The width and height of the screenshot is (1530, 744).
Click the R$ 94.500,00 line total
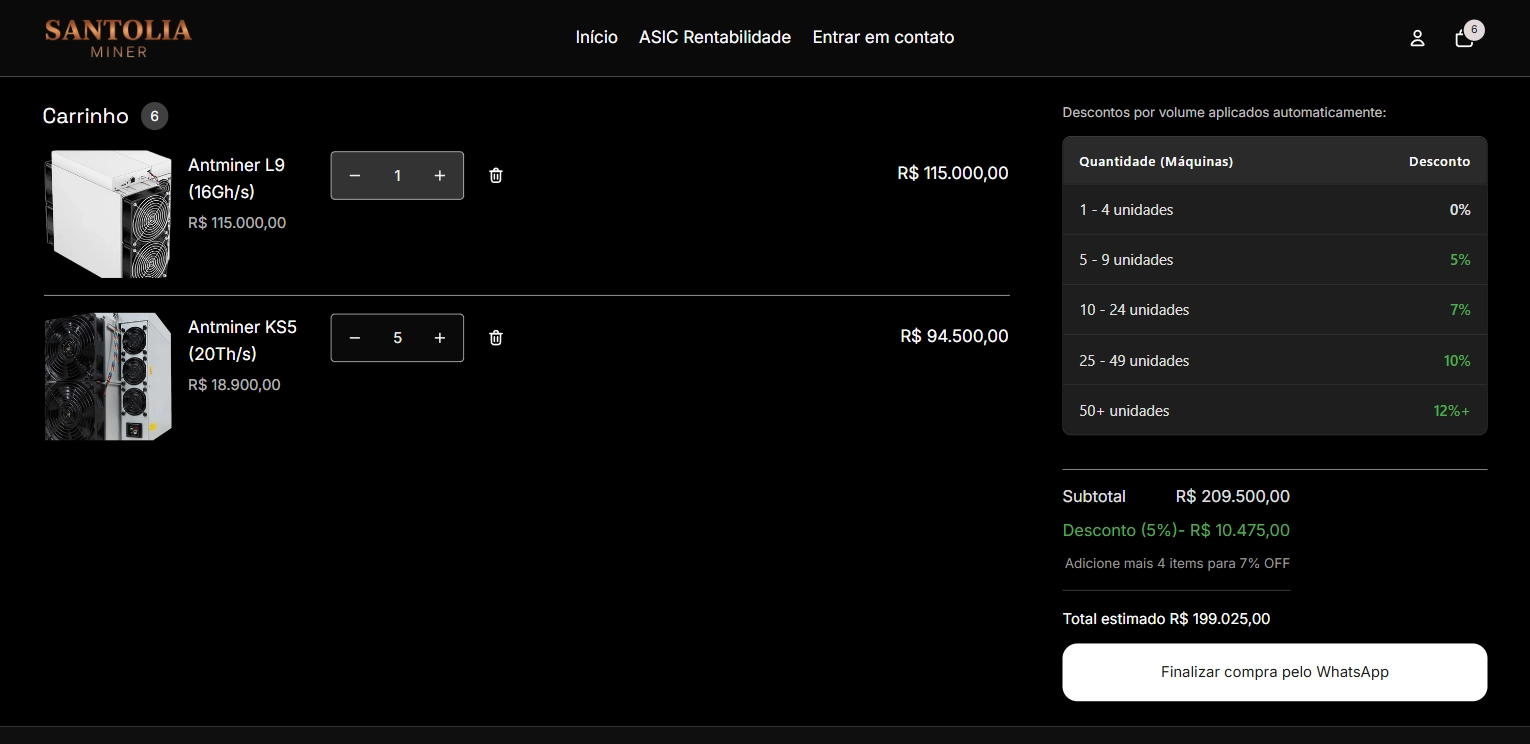[x=955, y=336]
